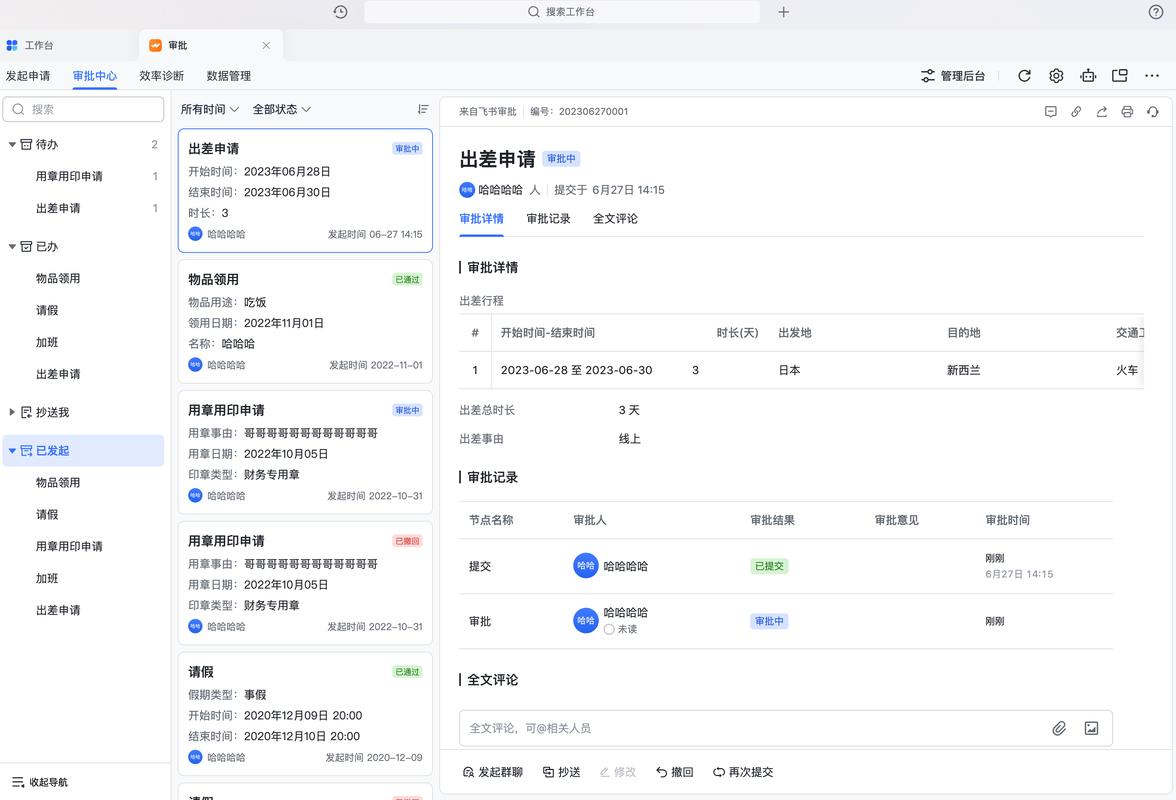Viewport: 1176px width, 800px height.
Task: Open the 用章用印申请 已撤回 card
Action: [305, 583]
